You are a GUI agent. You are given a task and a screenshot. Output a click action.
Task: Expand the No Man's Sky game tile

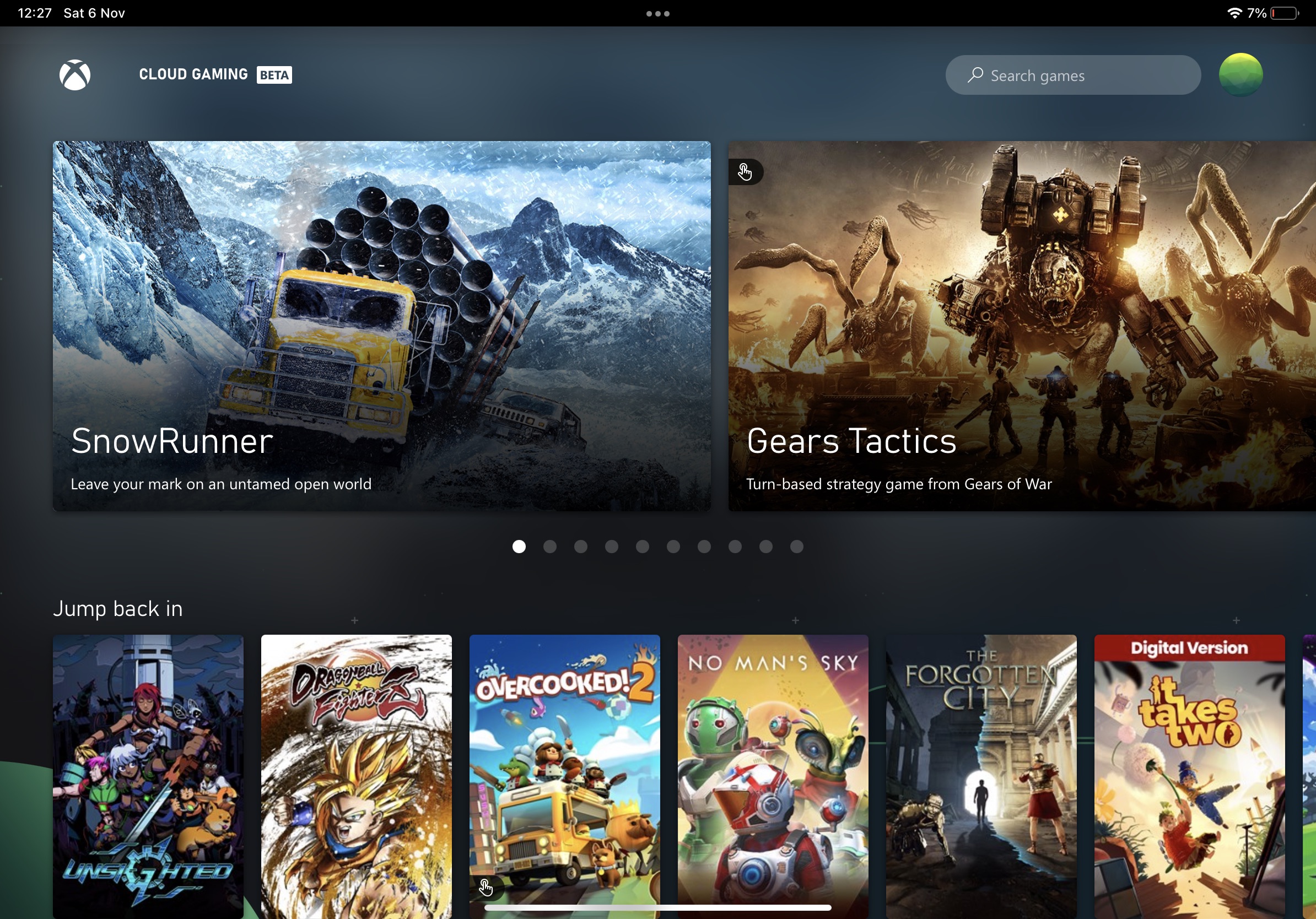pyautogui.click(x=773, y=770)
